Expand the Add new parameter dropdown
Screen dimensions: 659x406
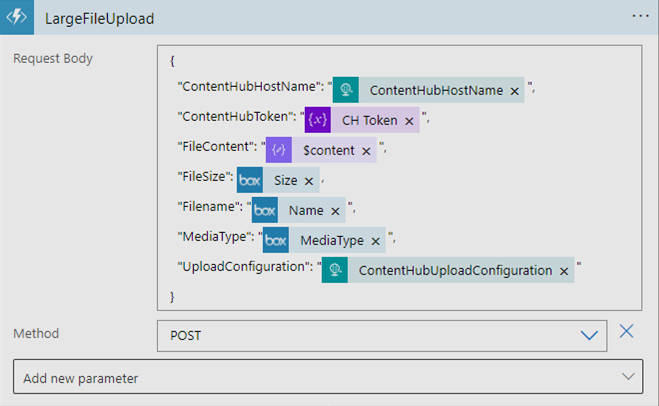(328, 377)
